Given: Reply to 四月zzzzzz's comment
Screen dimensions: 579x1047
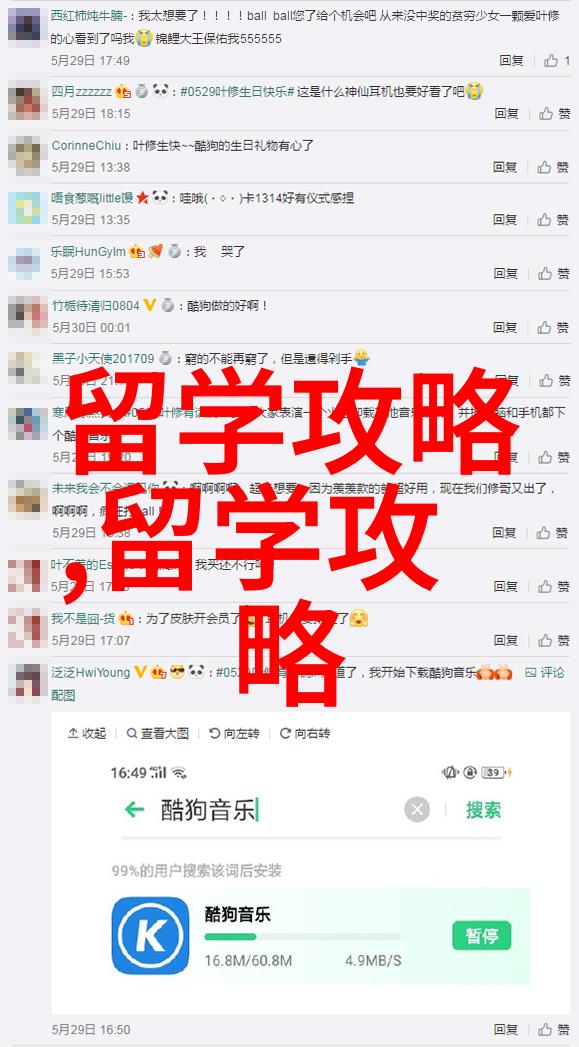Looking at the screenshot, I should point(506,114).
